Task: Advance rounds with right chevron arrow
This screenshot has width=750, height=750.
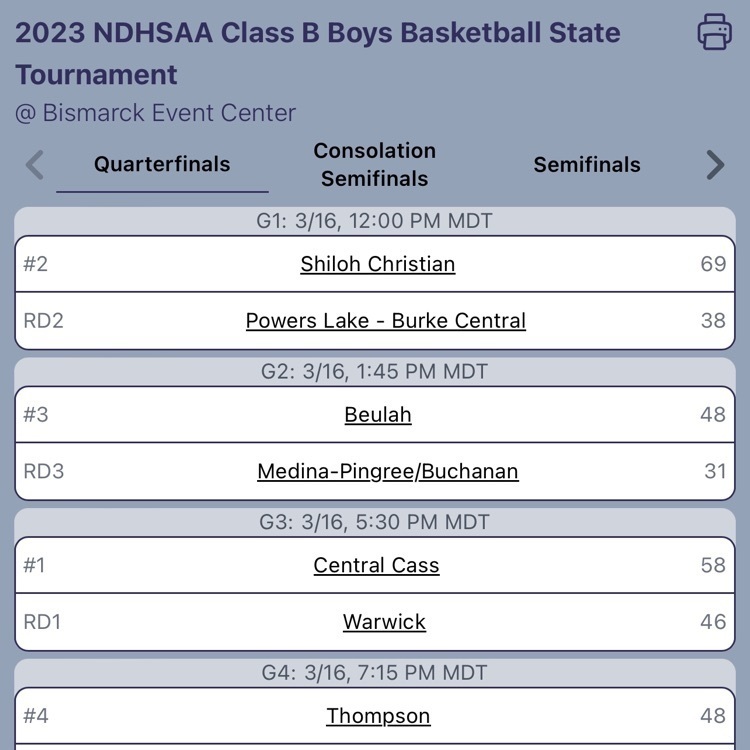Action: point(714,165)
